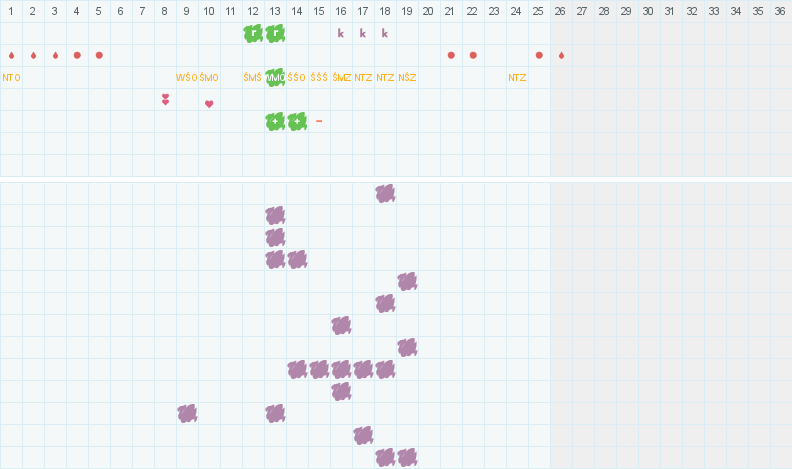
Task: Select the purple 'k' marker on day 17
Action: point(363,33)
